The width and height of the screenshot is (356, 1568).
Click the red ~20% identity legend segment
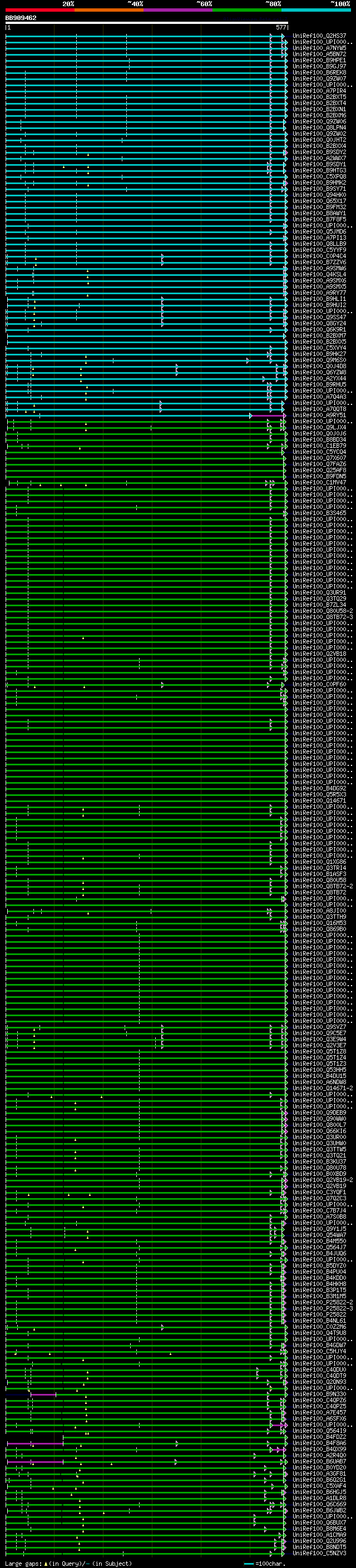[x=40, y=10]
